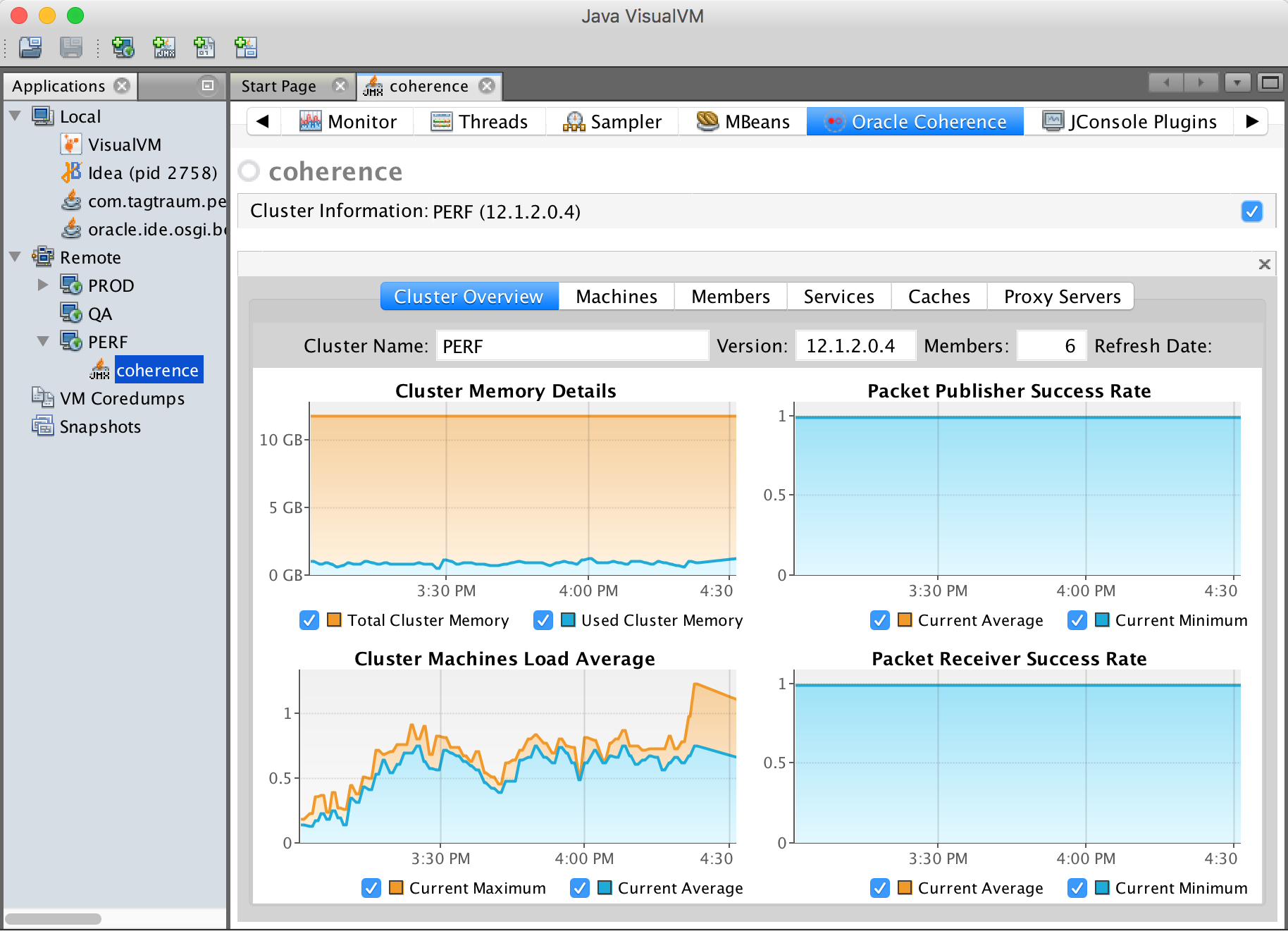Open the Monitor view tab
This screenshot has height=931, width=1288.
pyautogui.click(x=348, y=122)
